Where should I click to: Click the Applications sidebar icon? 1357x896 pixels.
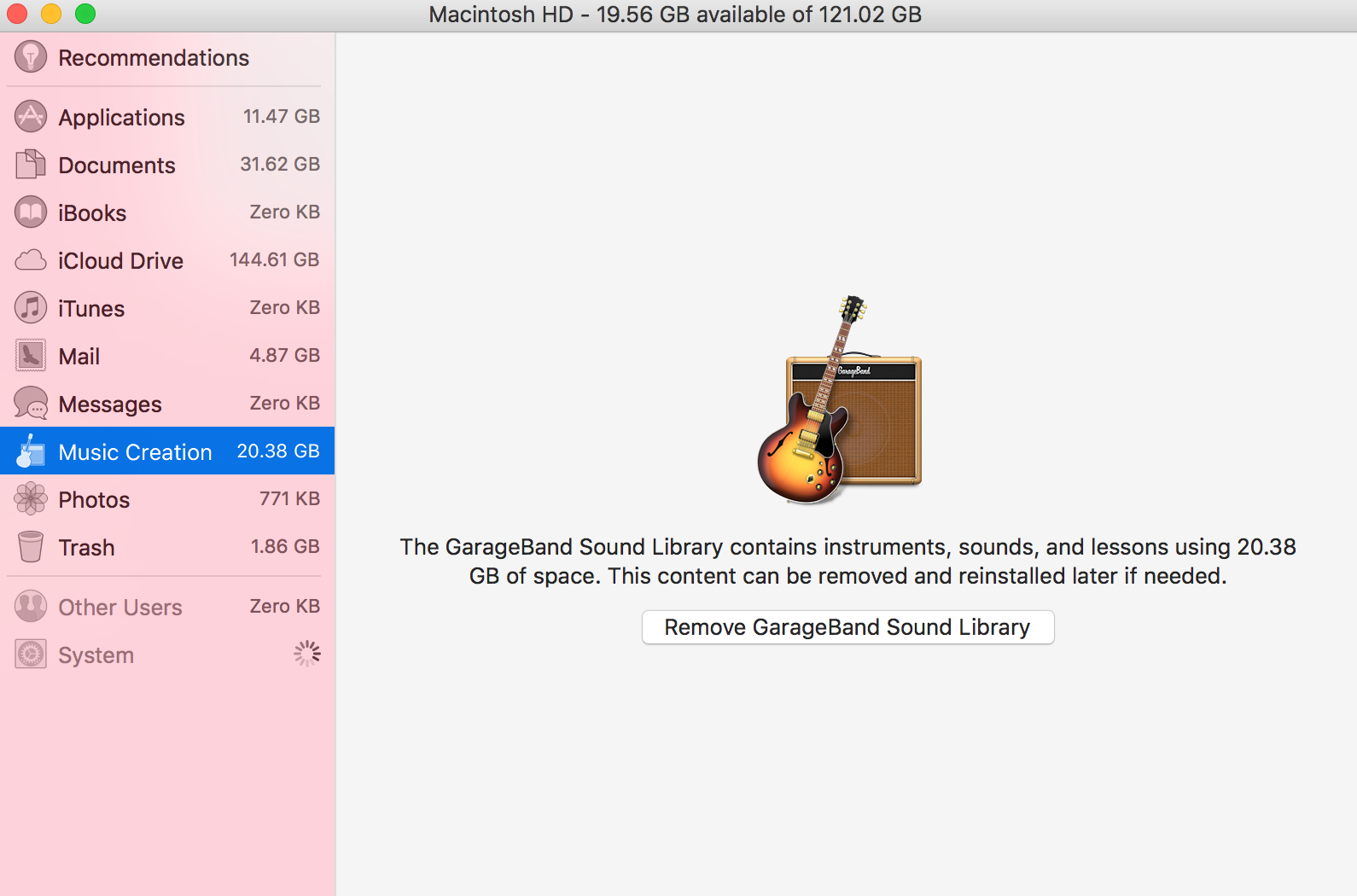[x=31, y=117]
